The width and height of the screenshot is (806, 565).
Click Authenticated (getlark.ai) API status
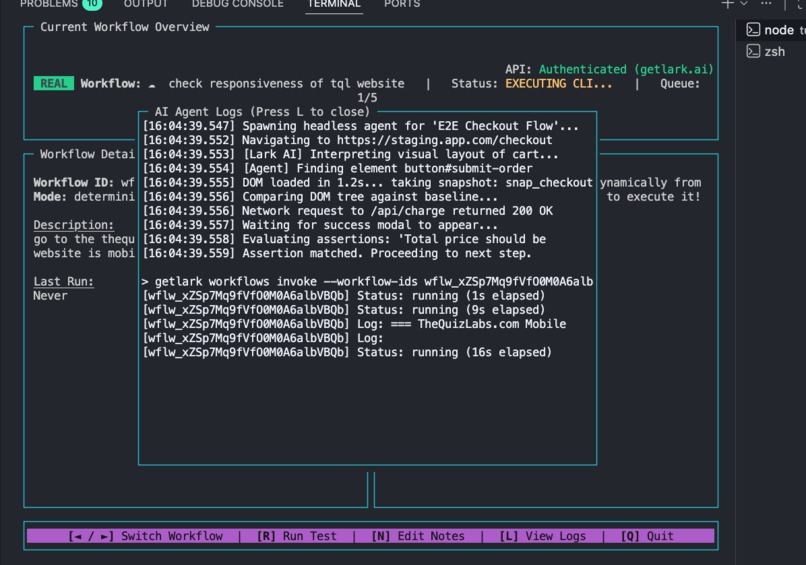(x=626, y=69)
